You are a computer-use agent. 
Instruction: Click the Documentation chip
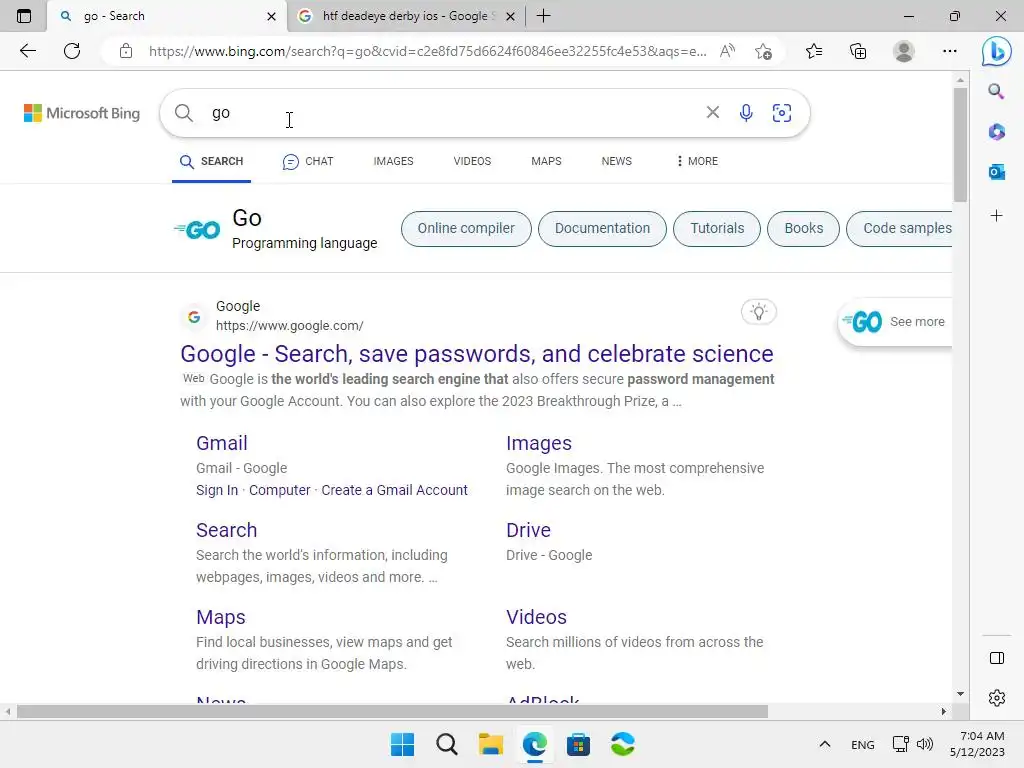[602, 229]
